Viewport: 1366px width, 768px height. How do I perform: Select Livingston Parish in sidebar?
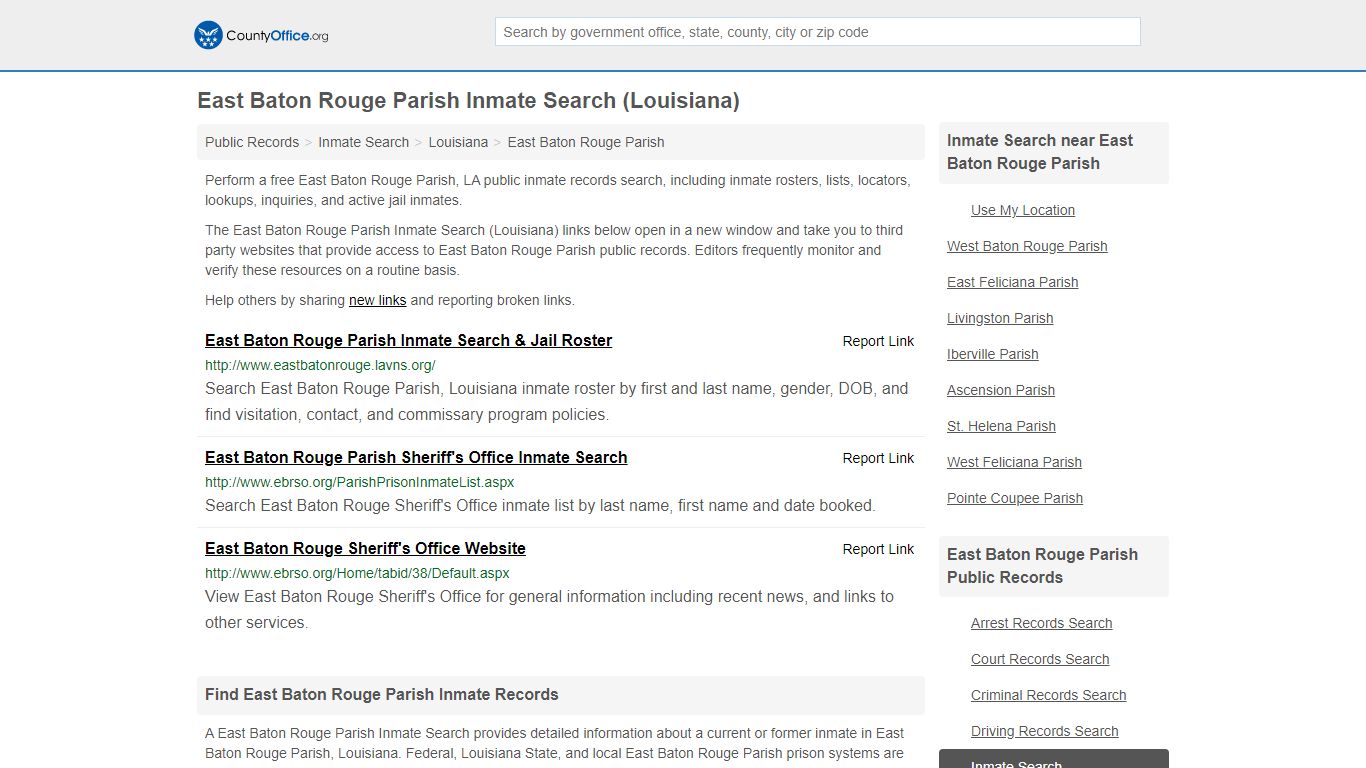1000,318
